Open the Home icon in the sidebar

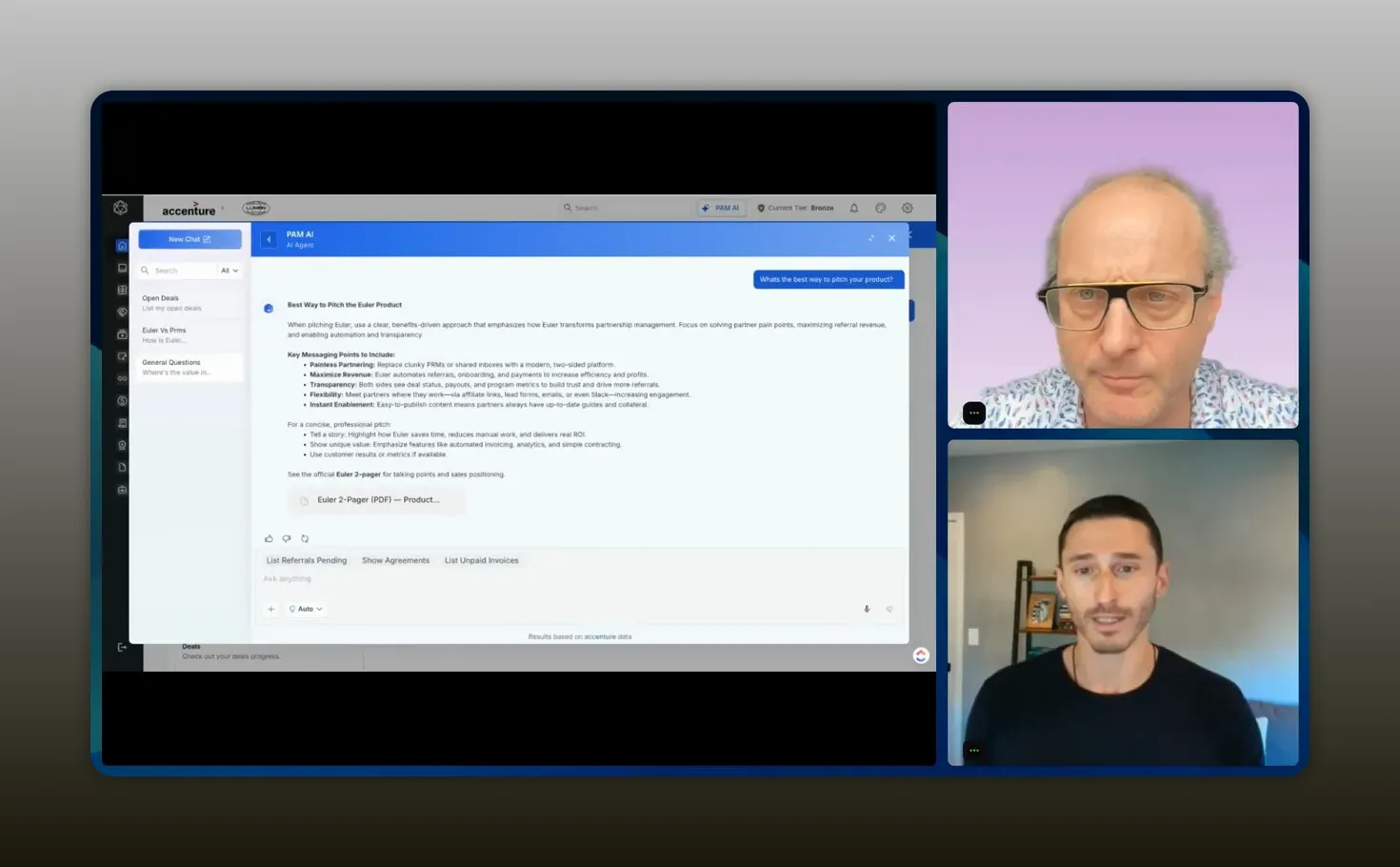coord(122,246)
